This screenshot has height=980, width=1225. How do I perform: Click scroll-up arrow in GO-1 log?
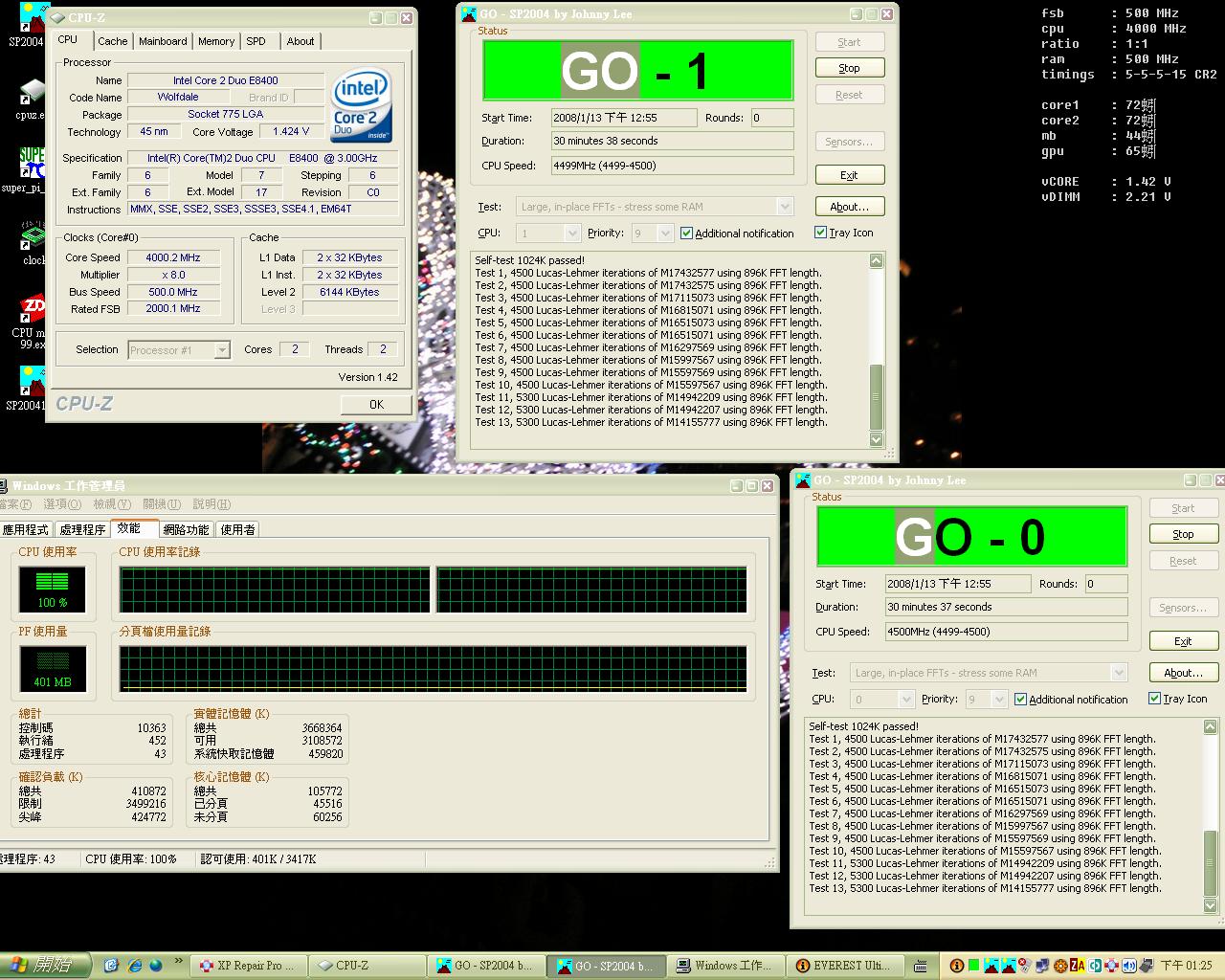point(877,261)
